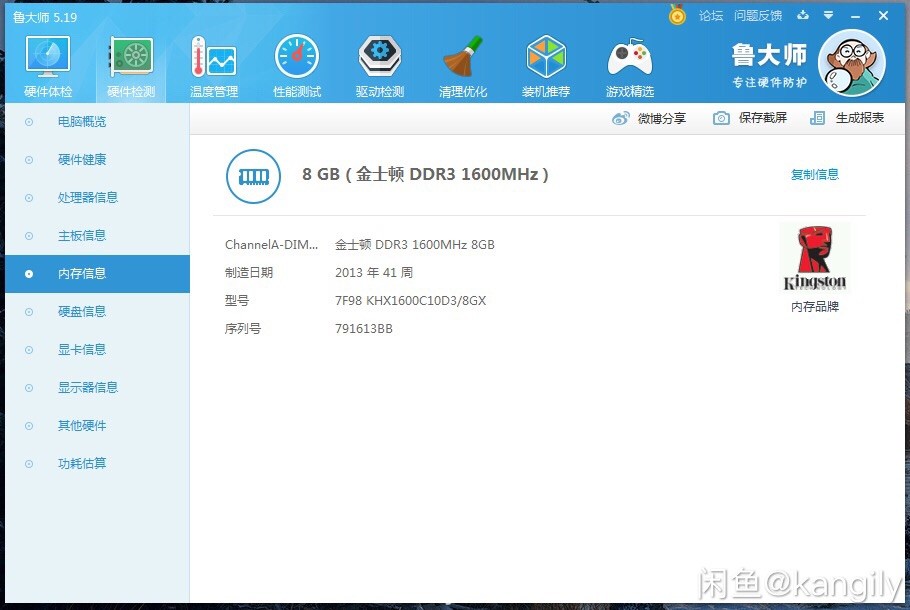This screenshot has height=610, width=910.
Task: Click the ChannelA-DIM... slot label
Action: click(x=272, y=245)
